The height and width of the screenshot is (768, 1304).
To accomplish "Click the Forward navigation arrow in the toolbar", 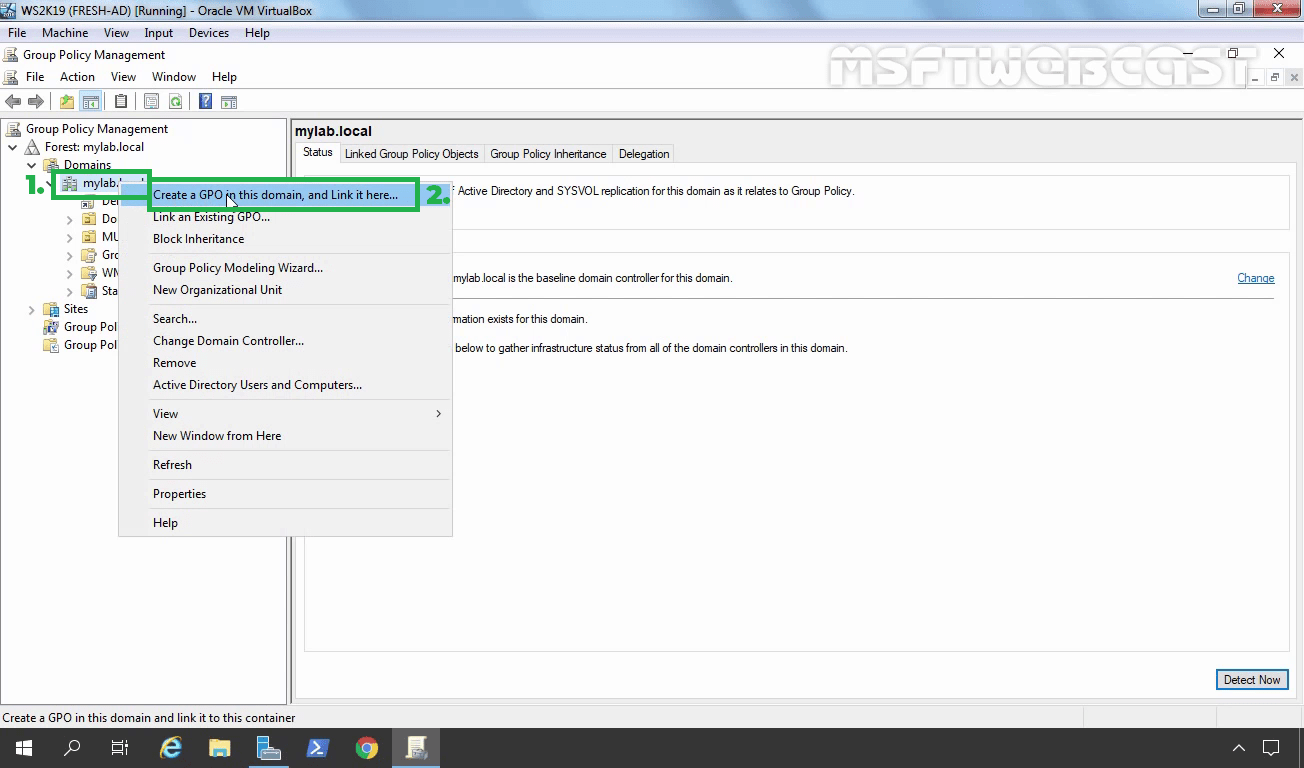I will 37,100.
